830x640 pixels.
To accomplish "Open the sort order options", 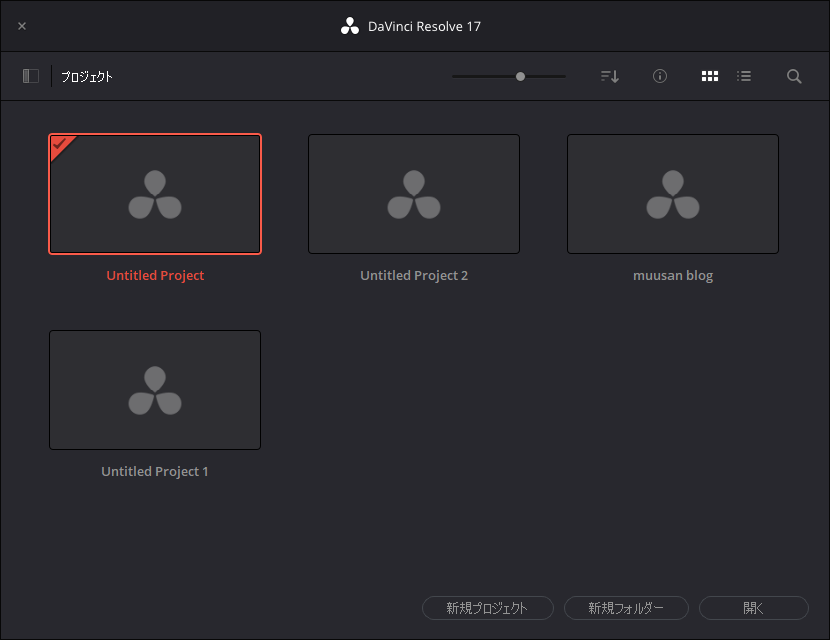I will point(610,76).
